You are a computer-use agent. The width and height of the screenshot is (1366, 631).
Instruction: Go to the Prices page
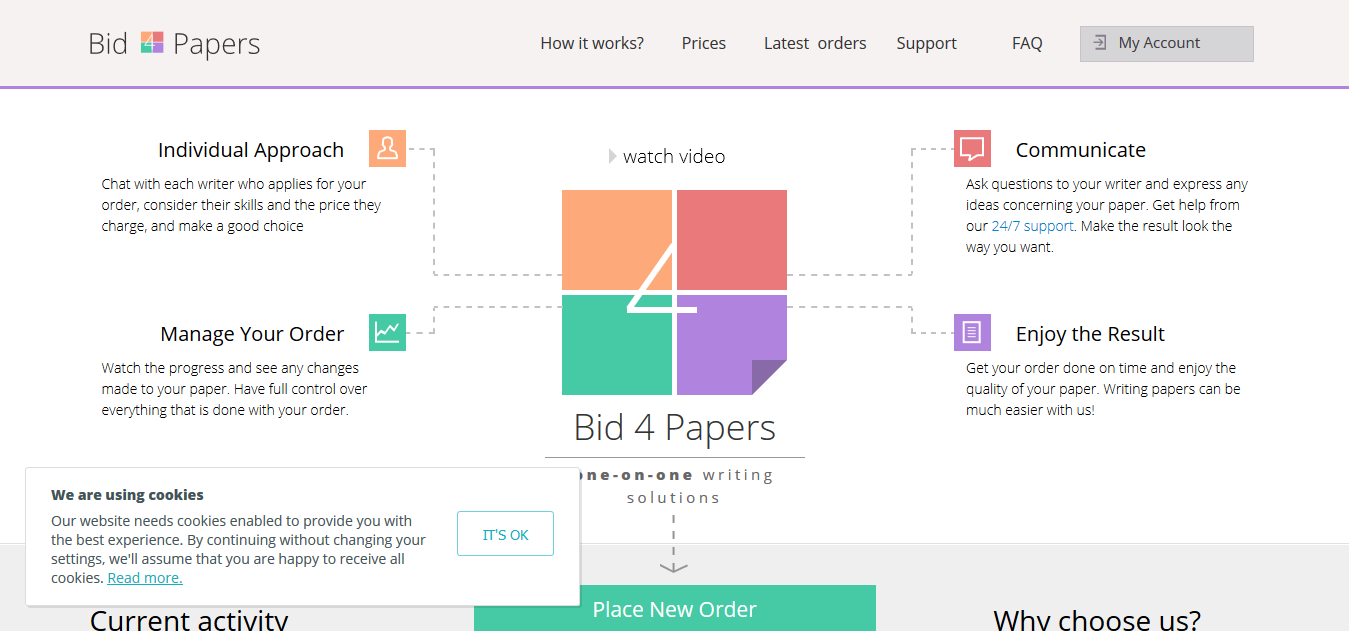704,43
